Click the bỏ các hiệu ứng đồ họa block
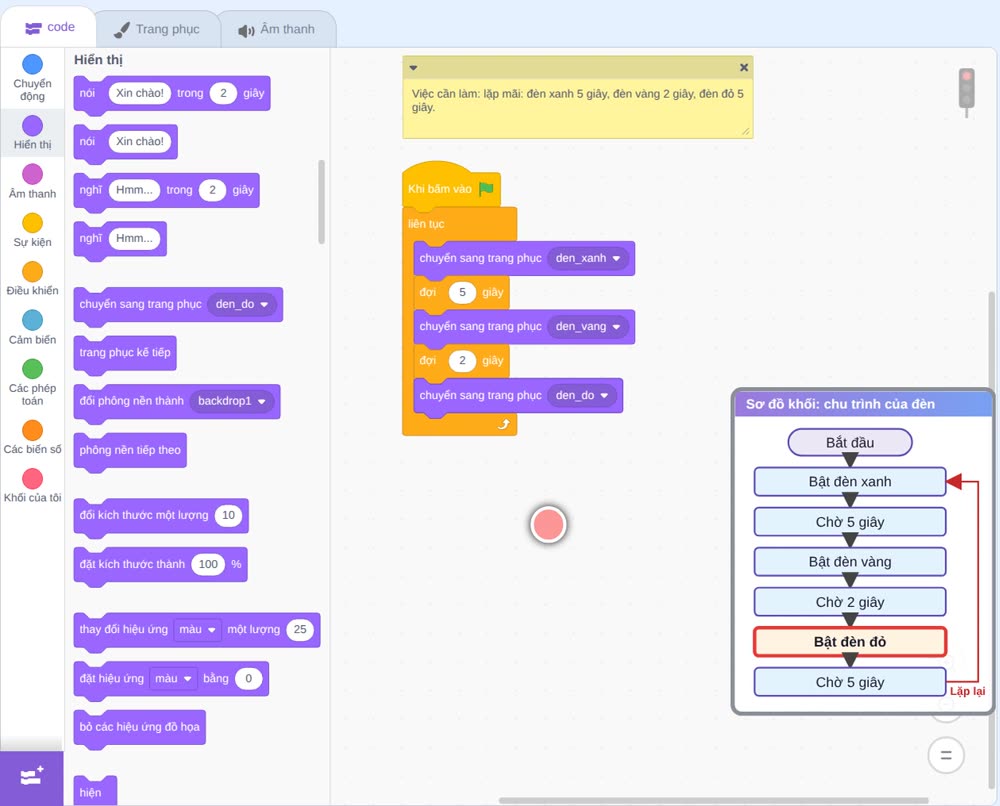This screenshot has width=1000, height=806. 140,728
